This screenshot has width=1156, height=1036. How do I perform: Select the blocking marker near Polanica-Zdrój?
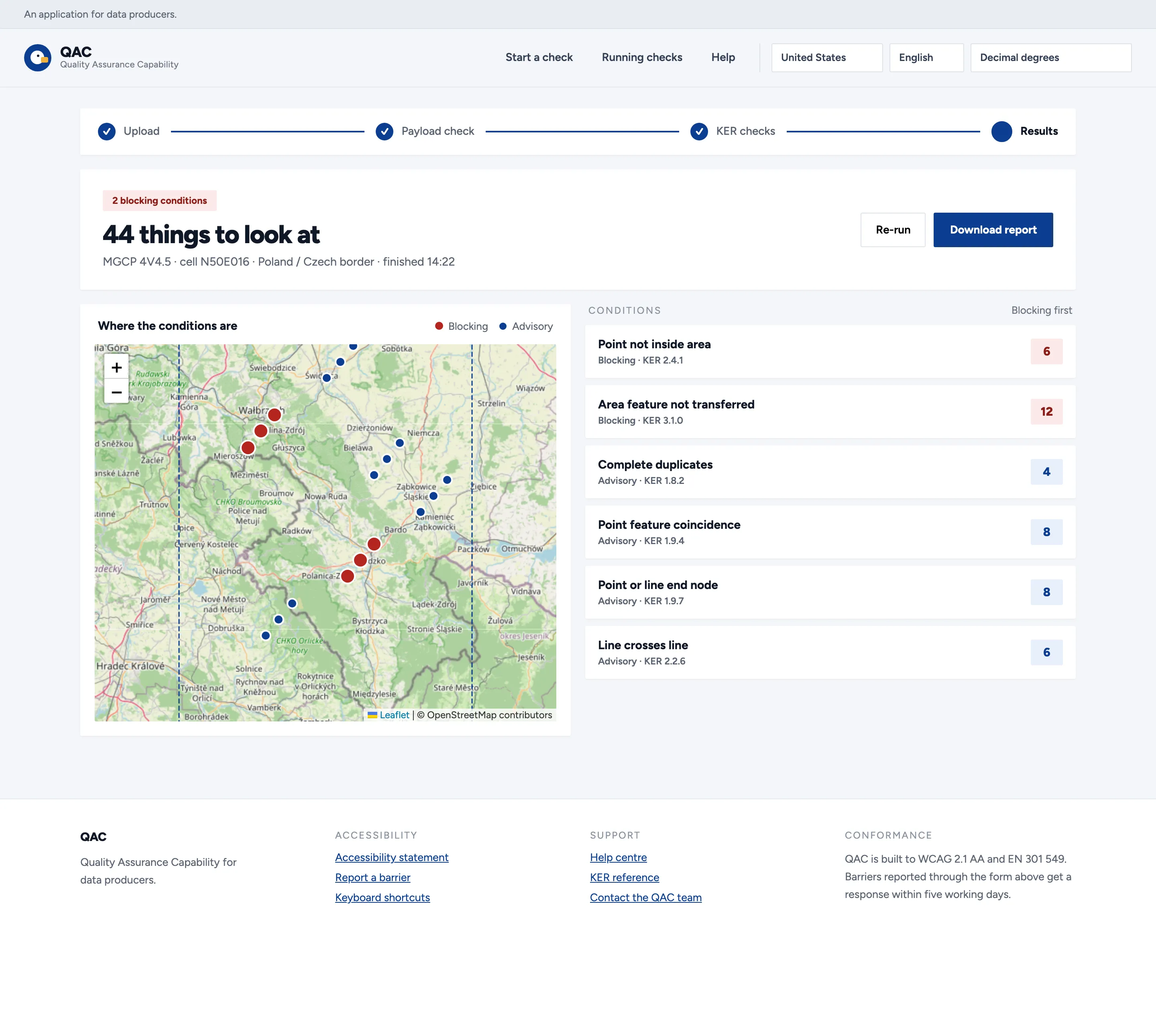[347, 576]
